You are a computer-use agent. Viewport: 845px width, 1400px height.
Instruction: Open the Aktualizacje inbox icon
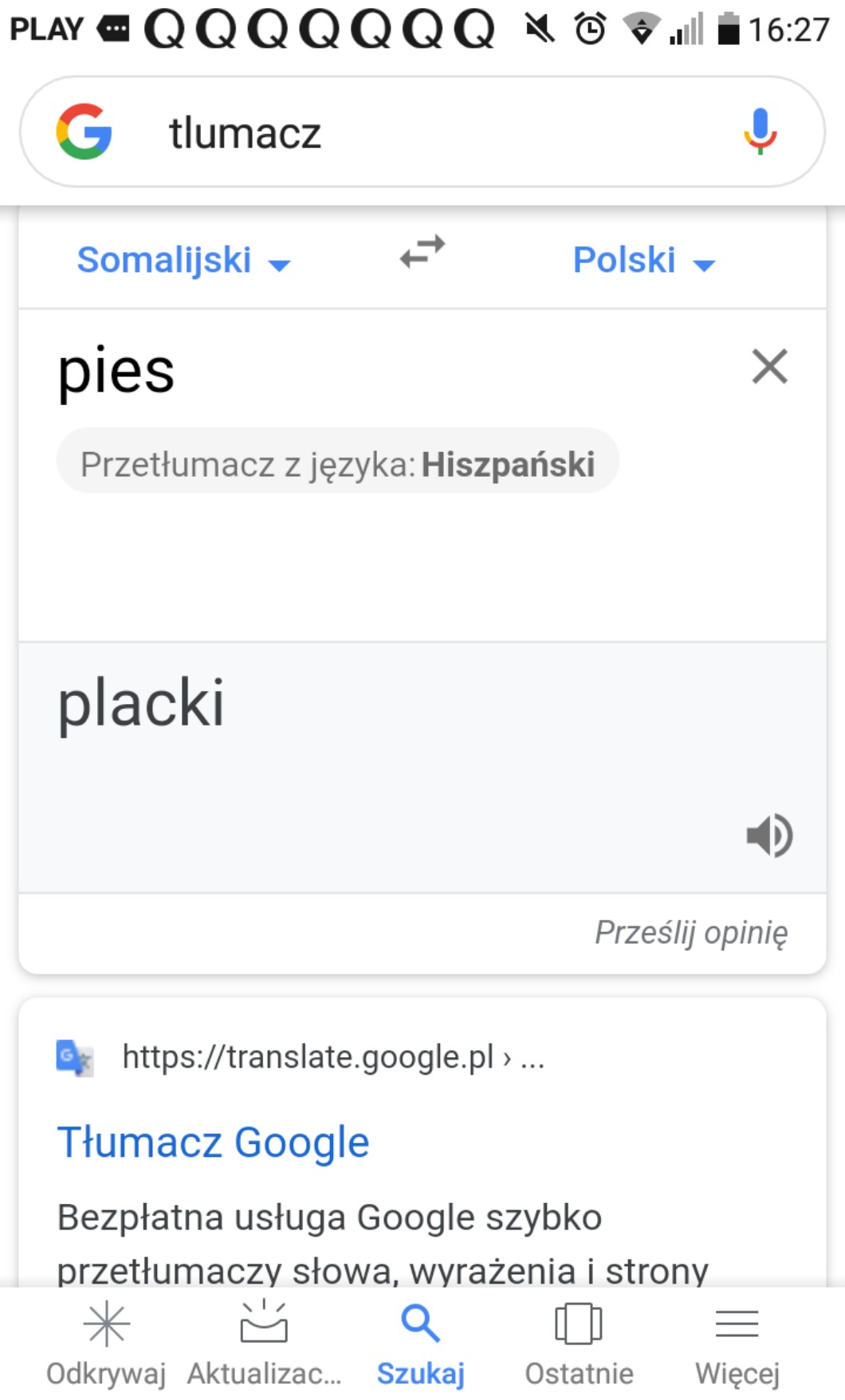(264, 1323)
